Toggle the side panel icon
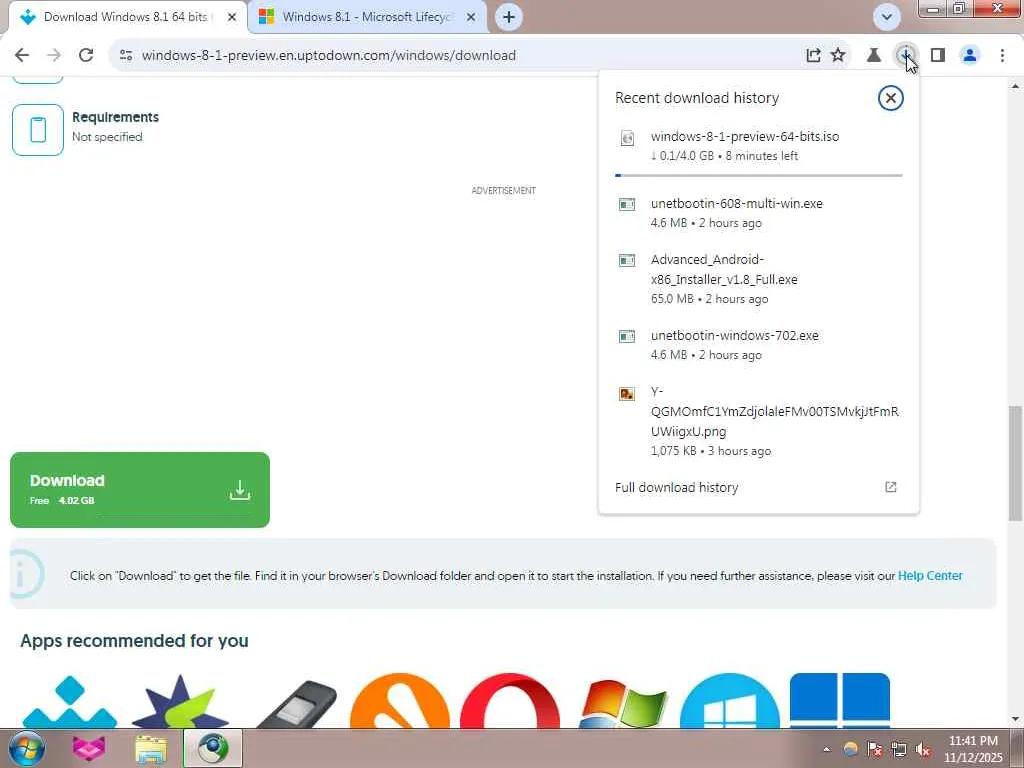The height and width of the screenshot is (768, 1024). pos(938,56)
